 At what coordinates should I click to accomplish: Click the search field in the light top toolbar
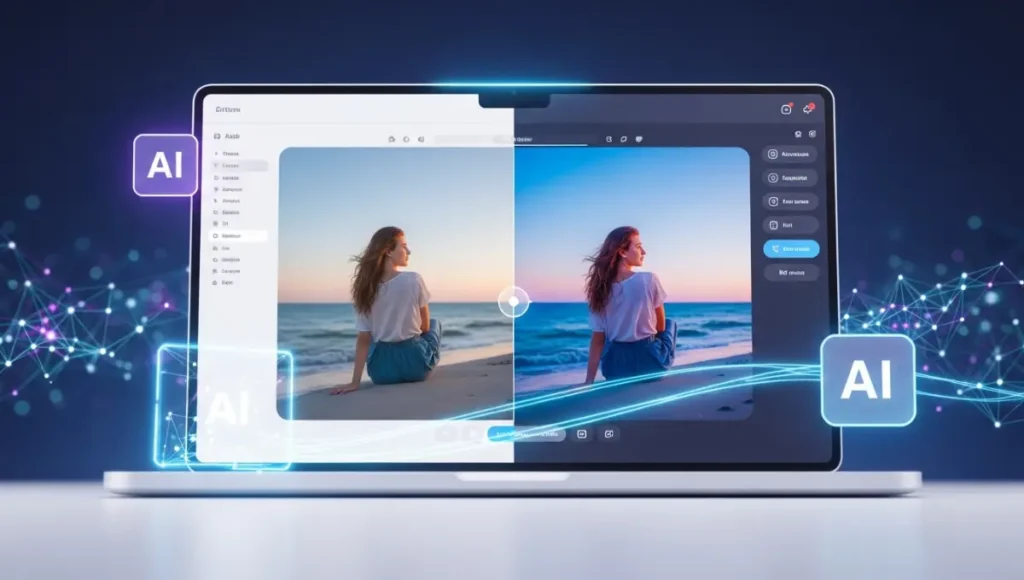[x=472, y=139]
